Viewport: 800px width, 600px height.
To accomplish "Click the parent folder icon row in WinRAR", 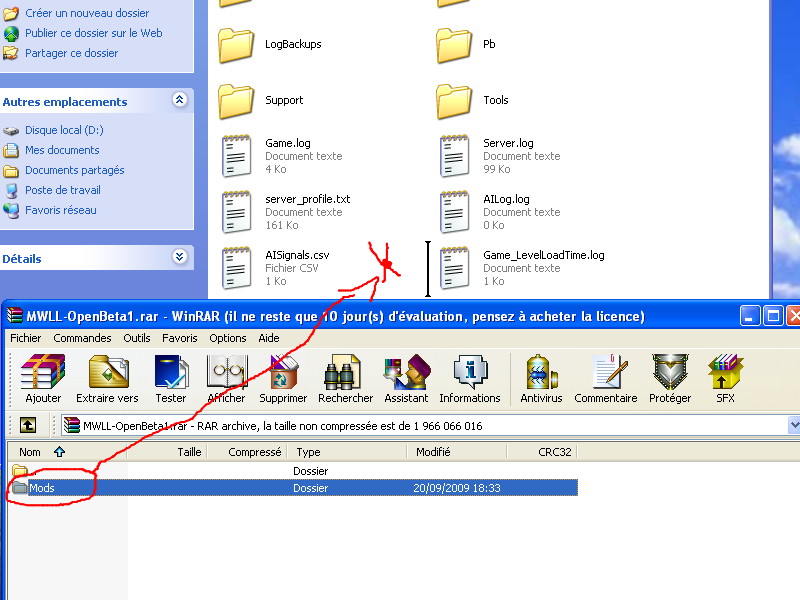I will (292, 470).
